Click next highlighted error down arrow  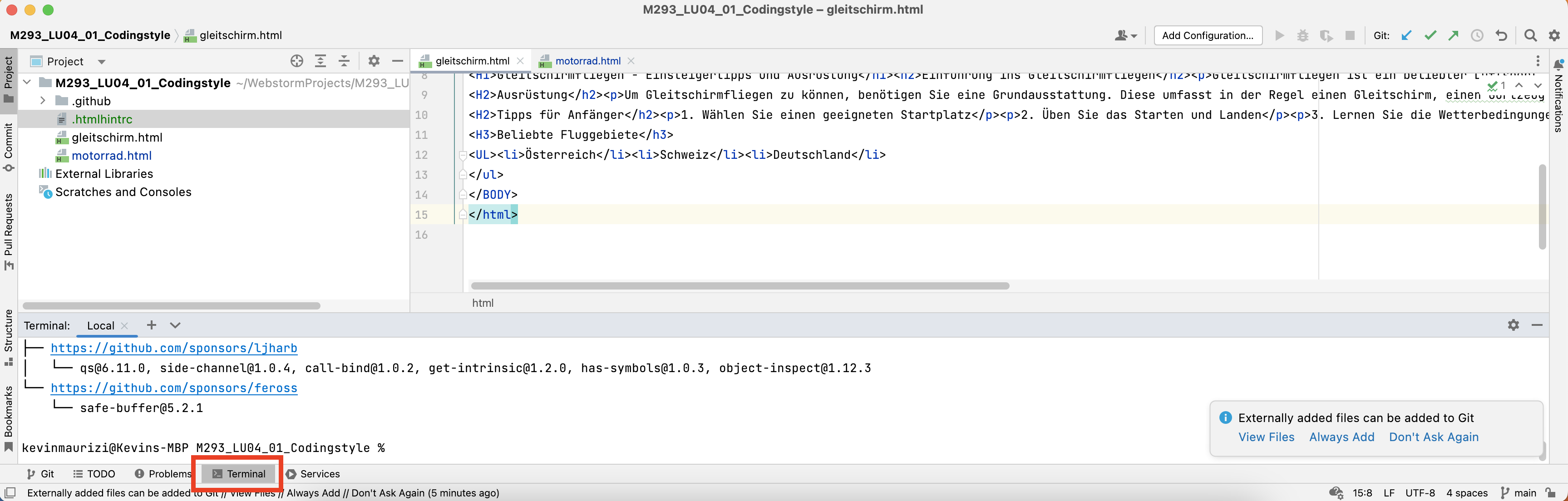(x=1538, y=85)
